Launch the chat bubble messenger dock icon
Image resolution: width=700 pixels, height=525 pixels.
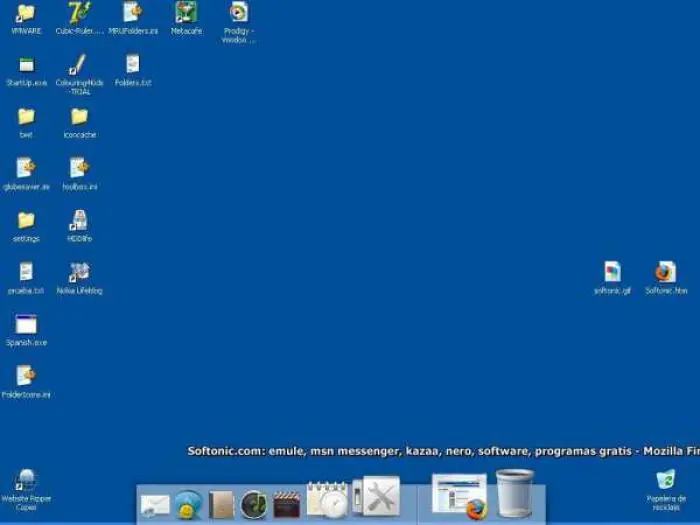pyautogui.click(x=188, y=505)
